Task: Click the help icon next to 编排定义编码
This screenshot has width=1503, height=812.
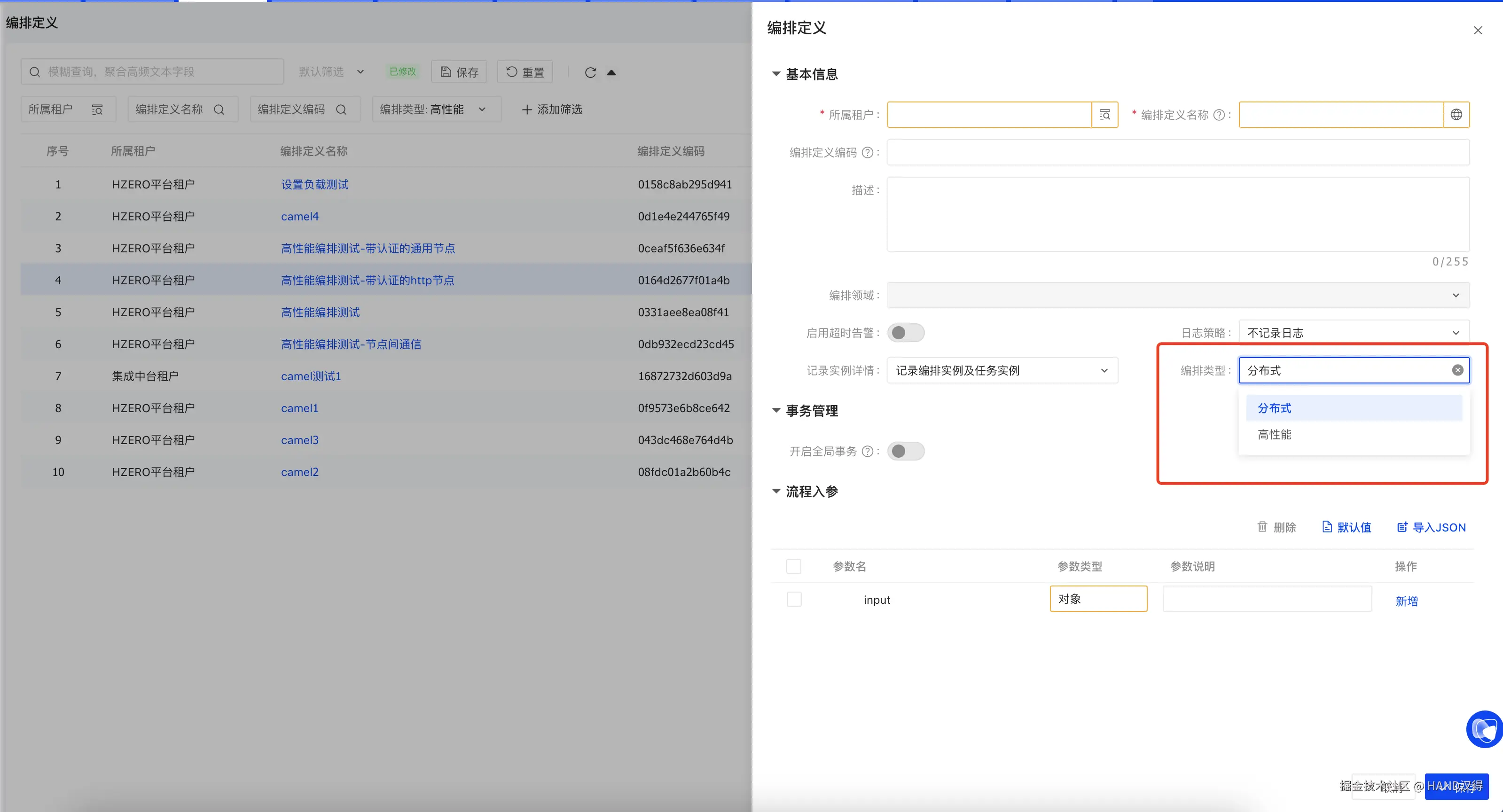Action: pos(868,153)
